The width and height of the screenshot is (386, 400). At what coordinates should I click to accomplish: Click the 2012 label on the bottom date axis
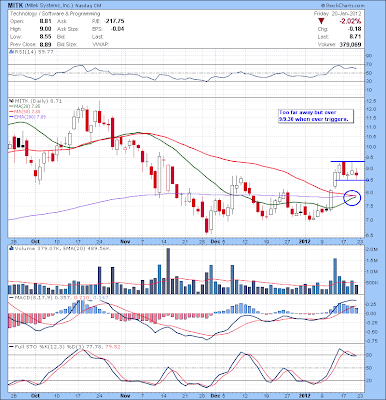[306, 395]
